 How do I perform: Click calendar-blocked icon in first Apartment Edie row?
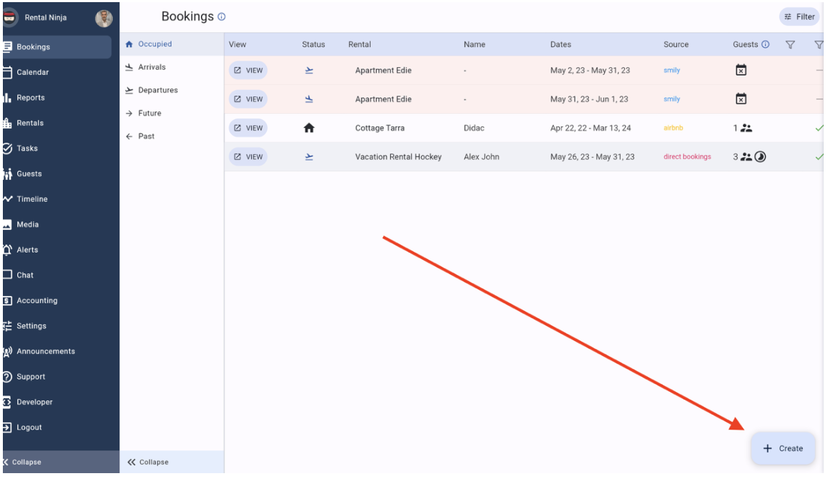[x=741, y=70]
